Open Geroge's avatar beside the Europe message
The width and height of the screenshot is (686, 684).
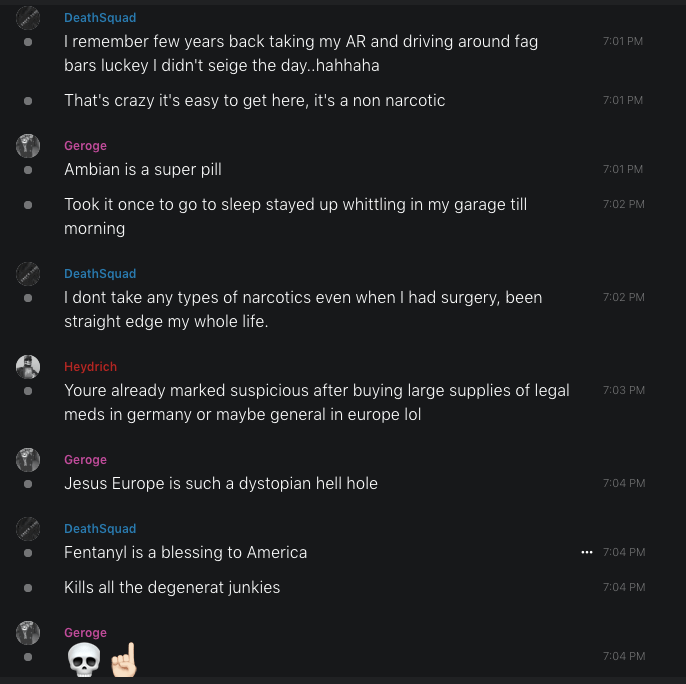coord(28,460)
